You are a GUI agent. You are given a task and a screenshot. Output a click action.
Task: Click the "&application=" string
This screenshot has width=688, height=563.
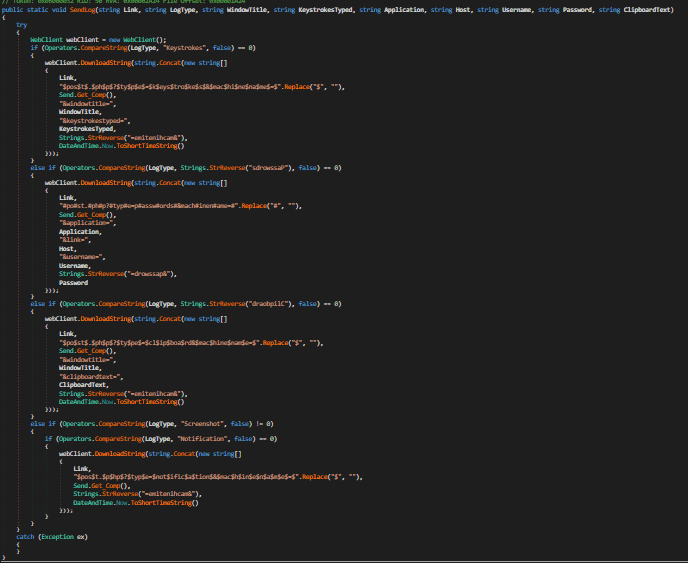tap(88, 222)
